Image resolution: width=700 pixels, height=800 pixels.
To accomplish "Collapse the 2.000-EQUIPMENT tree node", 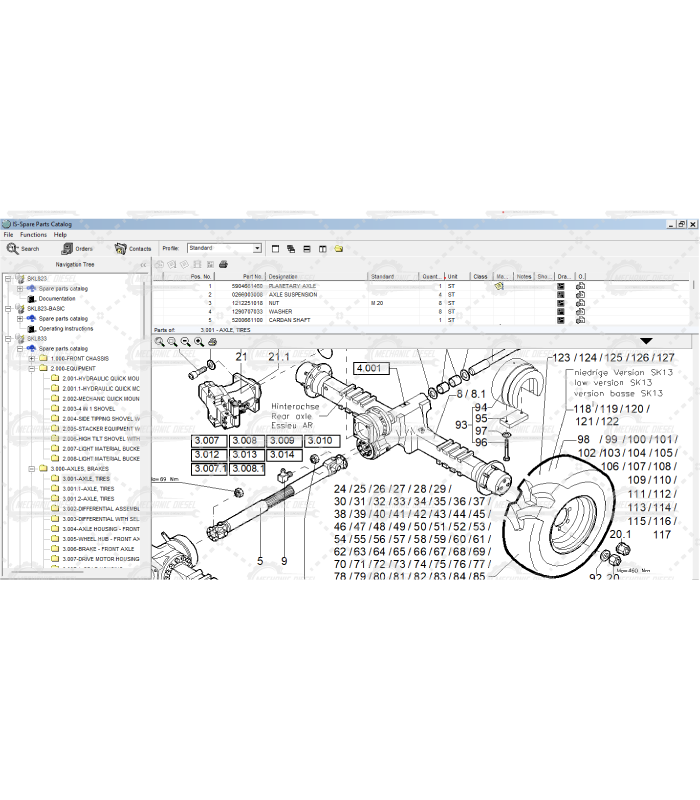I will [x=32, y=368].
